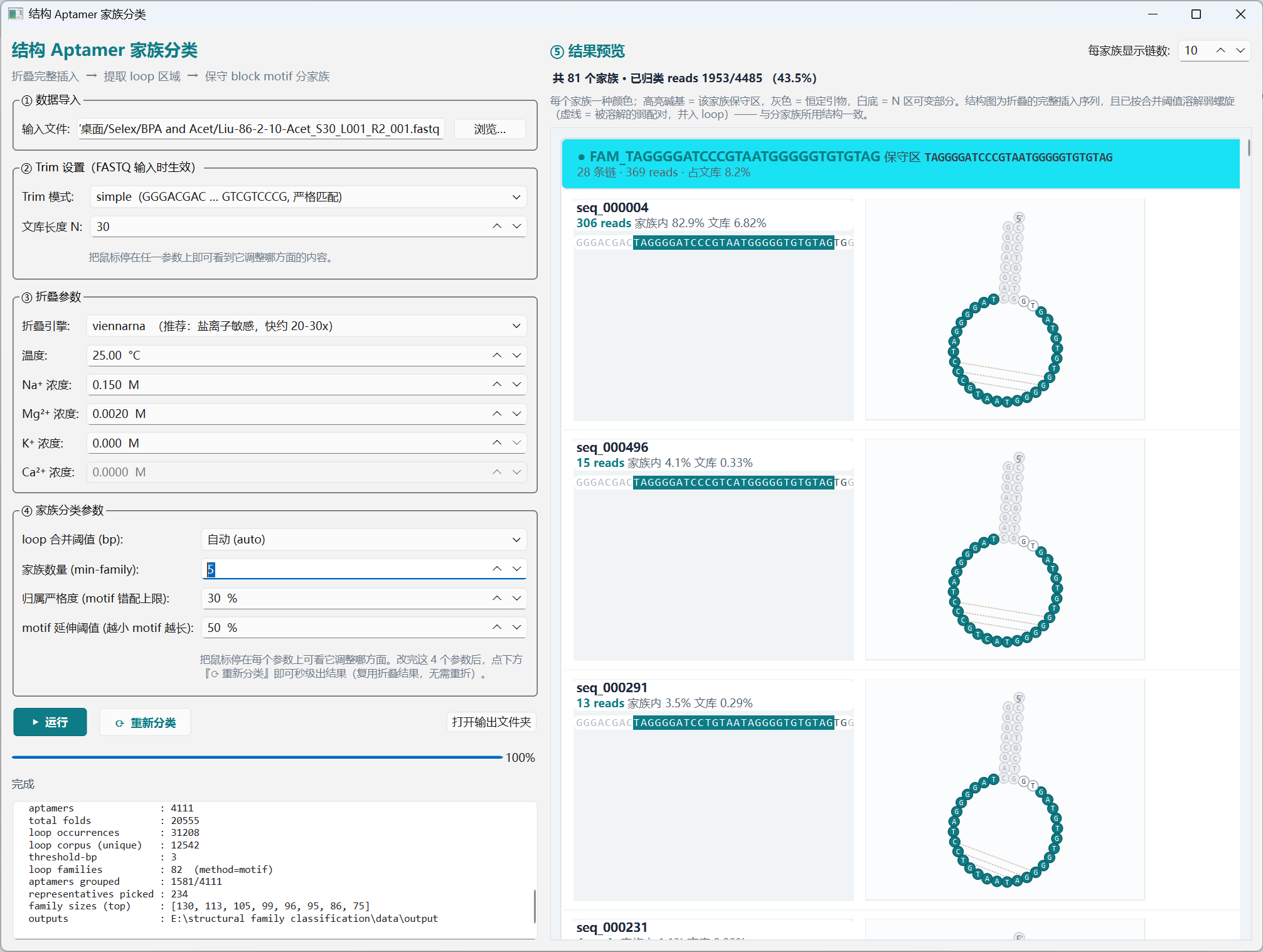Click the 100% progress bar
The image size is (1263, 952).
click(x=257, y=757)
